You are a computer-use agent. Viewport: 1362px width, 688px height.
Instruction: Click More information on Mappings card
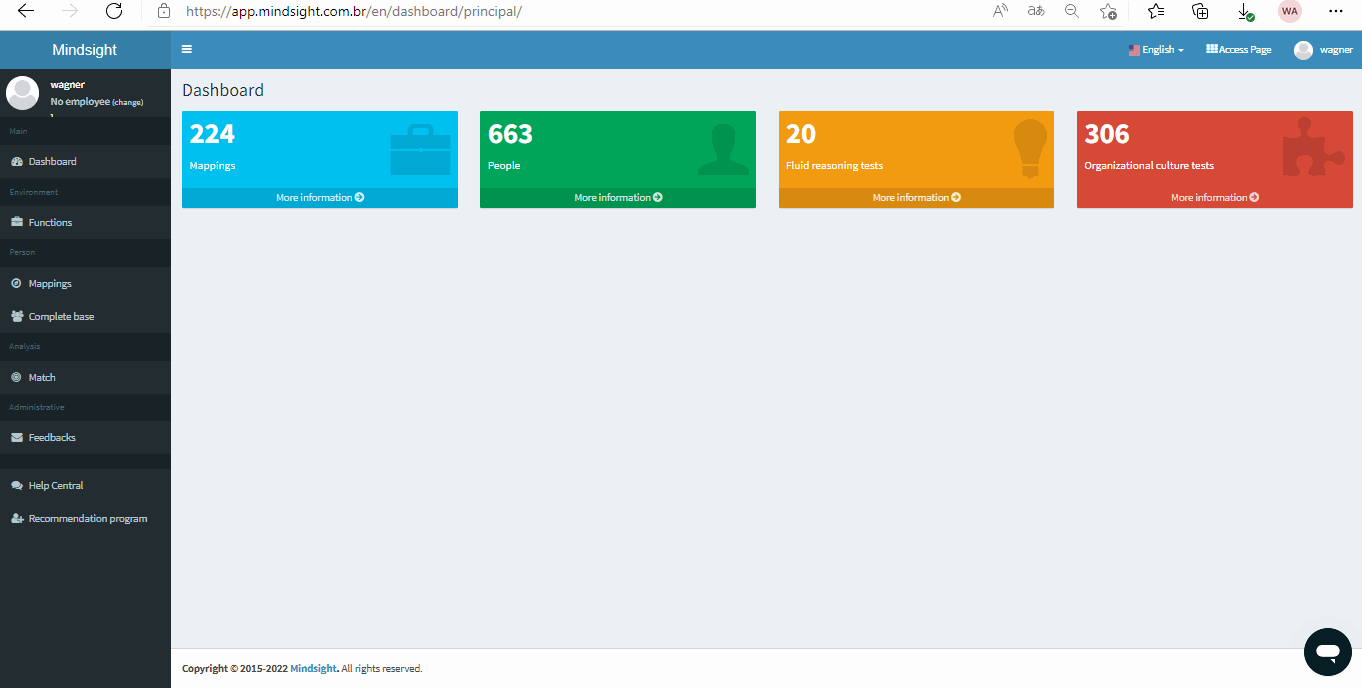click(x=320, y=198)
